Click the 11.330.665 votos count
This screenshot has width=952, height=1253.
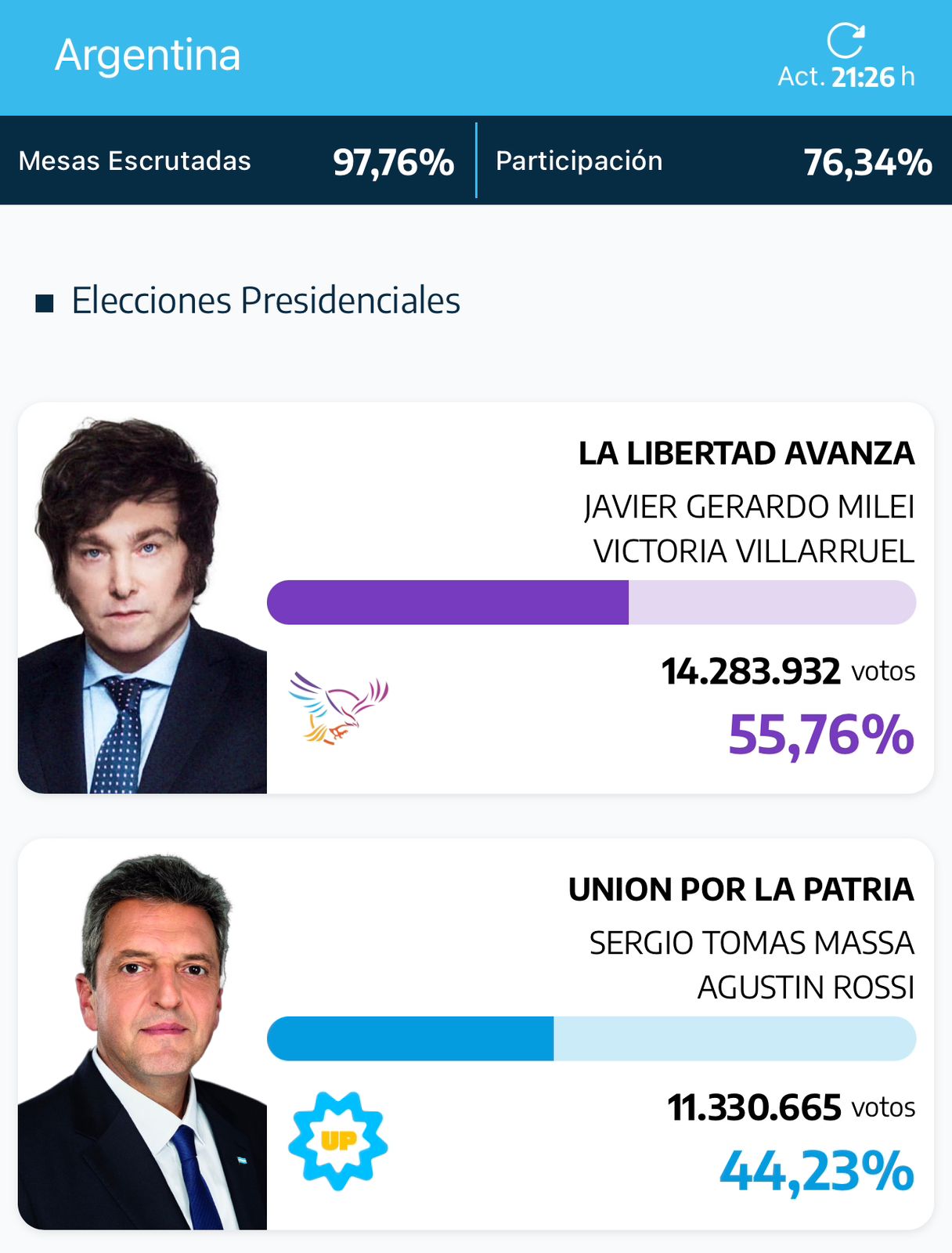point(792,1108)
